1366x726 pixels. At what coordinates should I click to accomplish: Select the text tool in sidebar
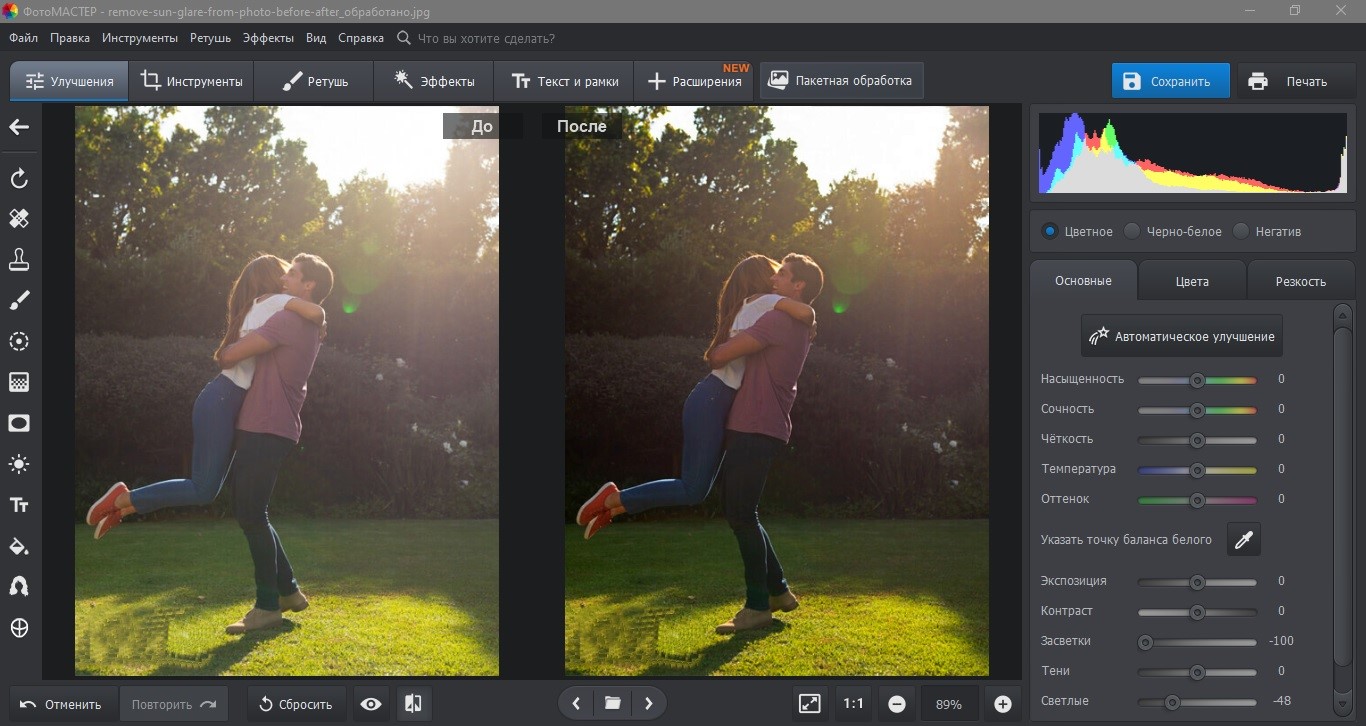point(19,505)
